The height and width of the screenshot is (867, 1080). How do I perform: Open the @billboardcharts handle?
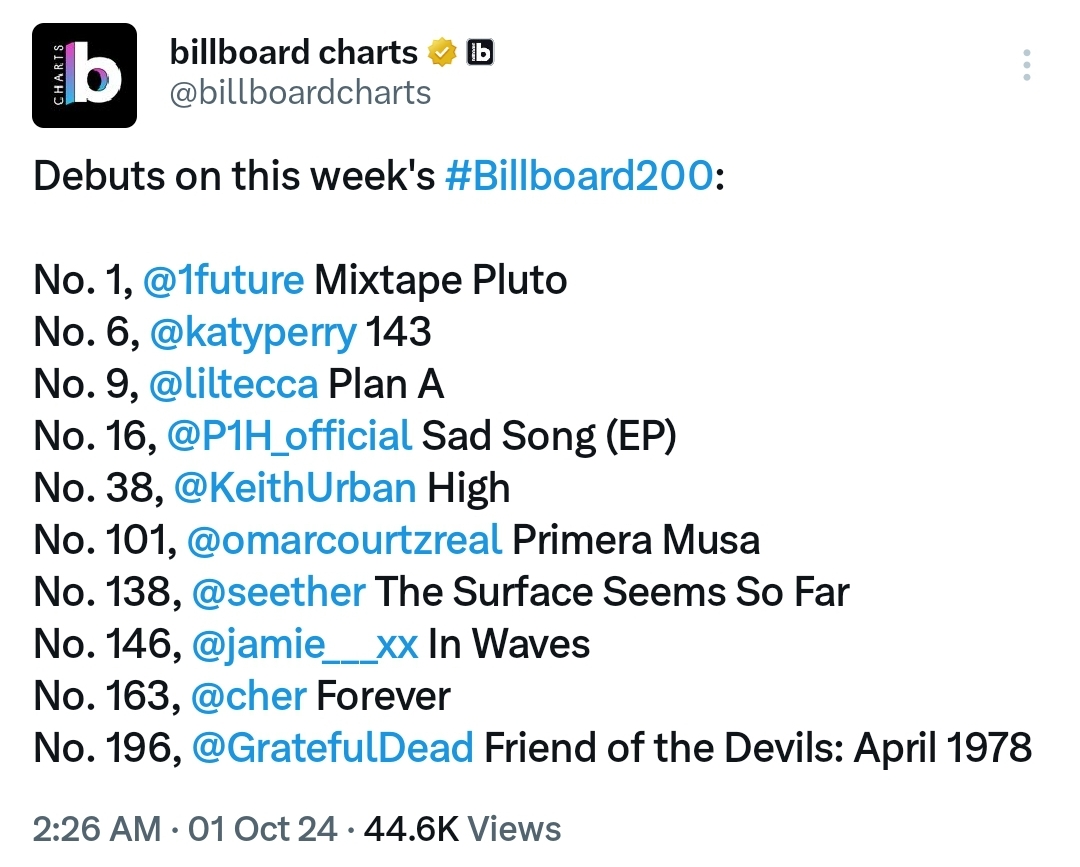(300, 92)
